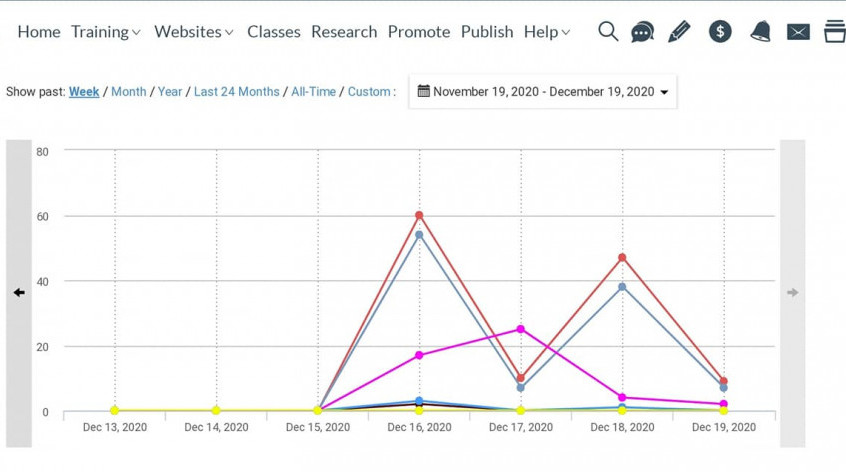Click the pencil write icon
The height and width of the screenshot is (472, 846).
[x=679, y=31]
